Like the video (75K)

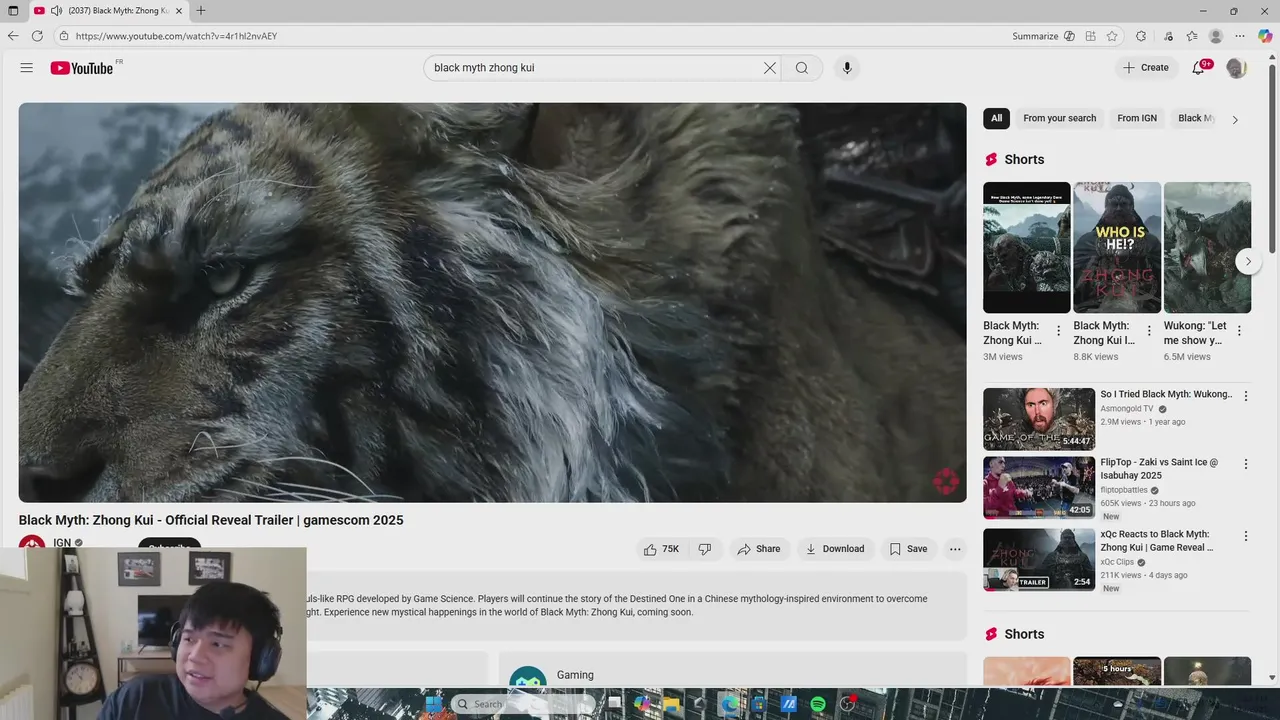(x=661, y=549)
